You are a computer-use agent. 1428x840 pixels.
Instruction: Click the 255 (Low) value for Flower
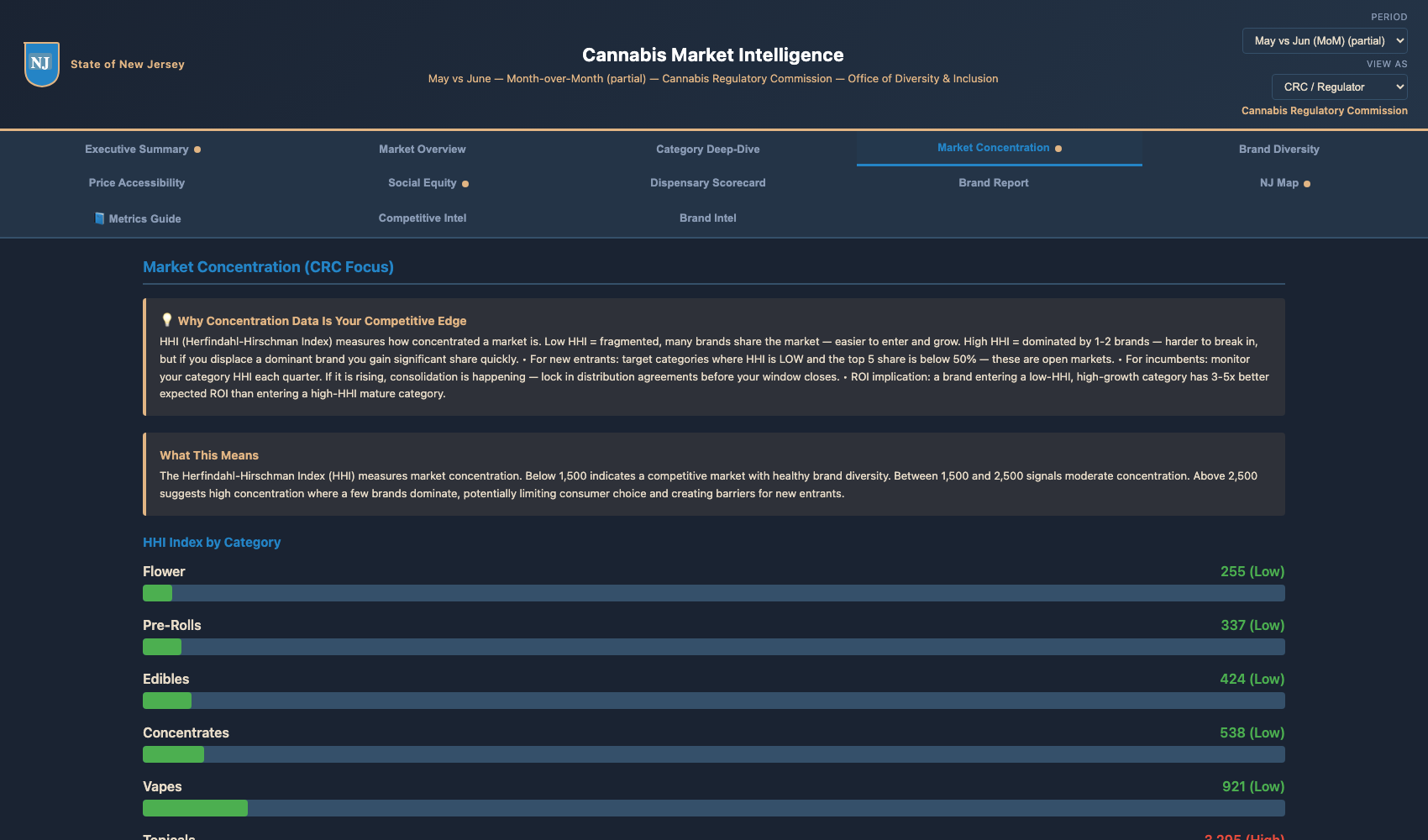pos(1252,571)
